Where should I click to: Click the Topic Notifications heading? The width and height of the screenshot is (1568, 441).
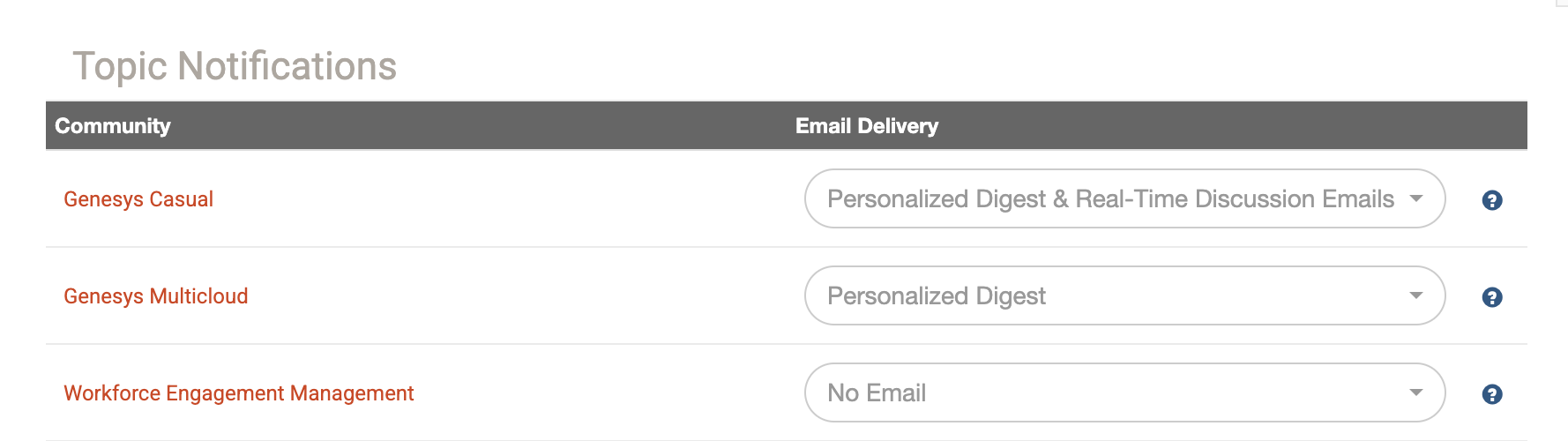pos(235,66)
